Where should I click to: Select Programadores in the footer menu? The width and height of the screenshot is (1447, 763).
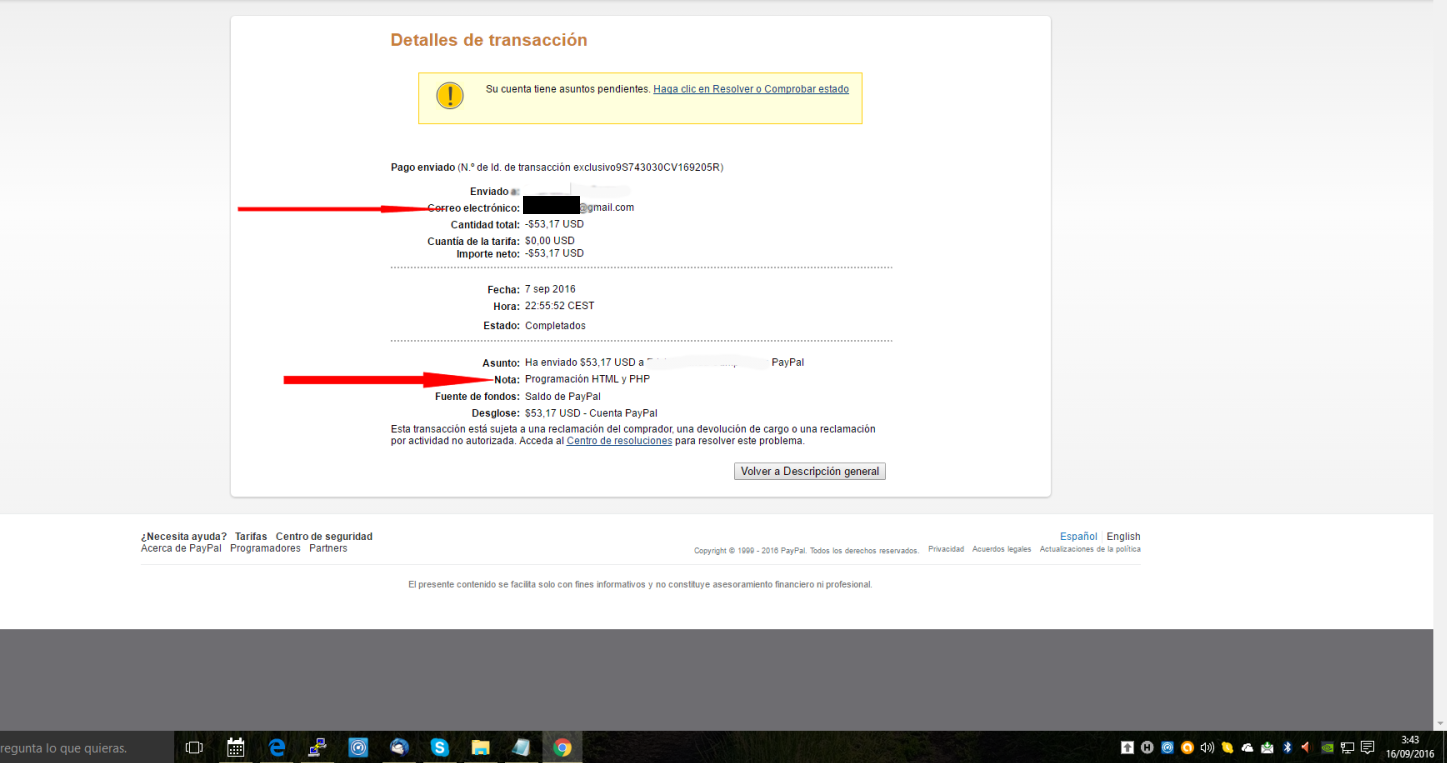tap(264, 547)
